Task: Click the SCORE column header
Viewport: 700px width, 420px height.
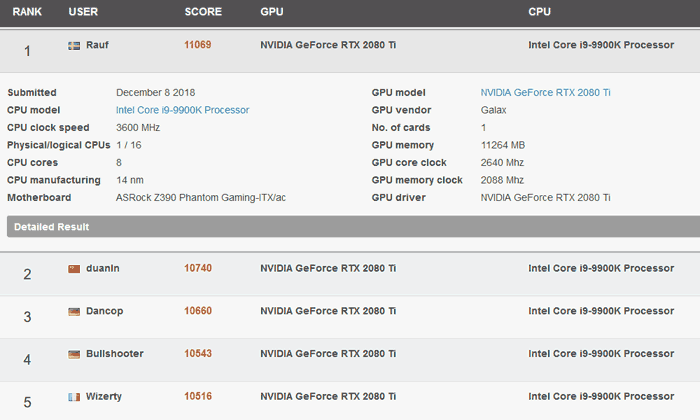Action: tap(203, 12)
